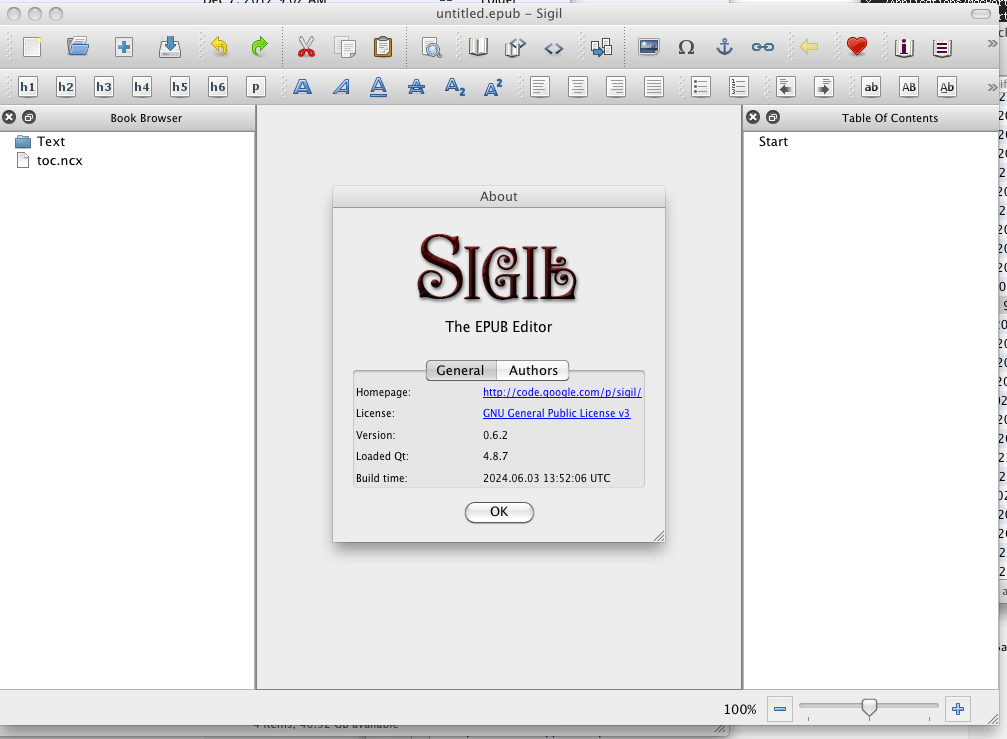Cut with the red scissors icon
Image resolution: width=1007 pixels, height=739 pixels.
pyautogui.click(x=306, y=47)
